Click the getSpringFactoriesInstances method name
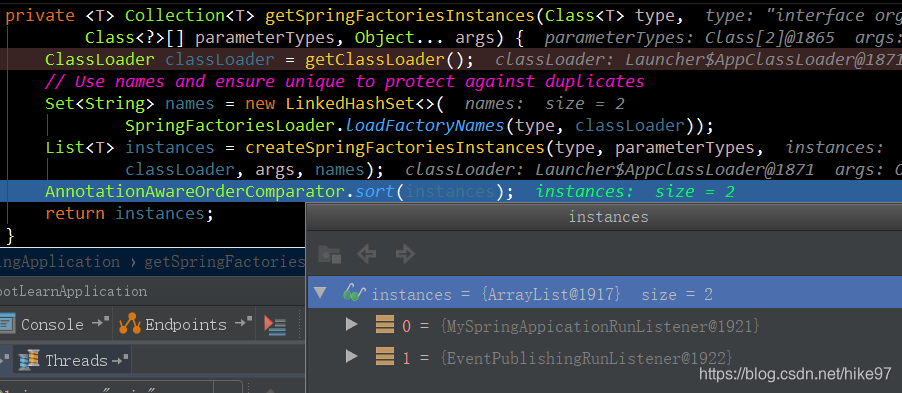Viewport: 902px width, 393px height. pyautogui.click(x=400, y=16)
